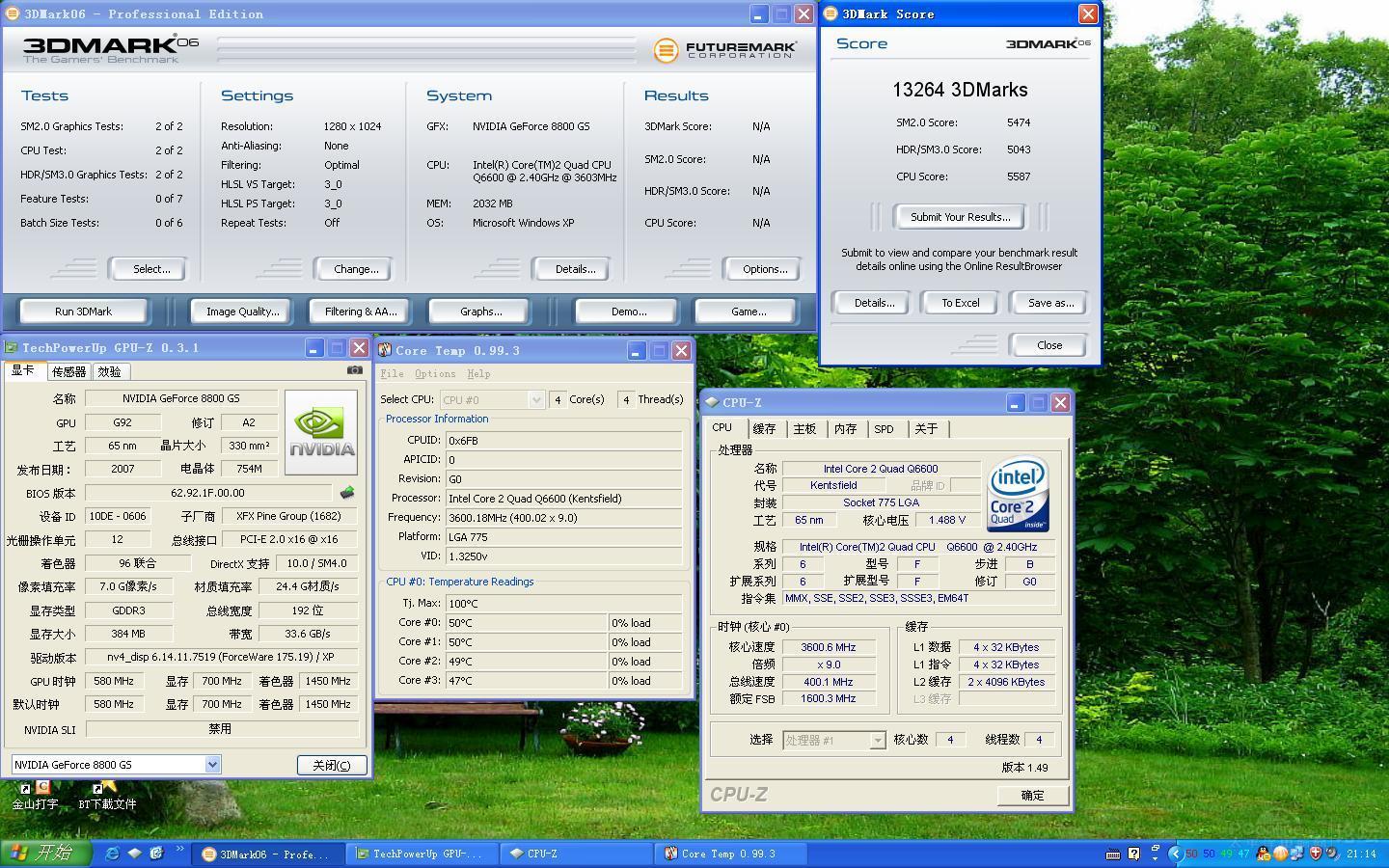Screen dimensions: 1389x868
Task: Click the BIOS version field 62.92.1F.00.00
Action: 208,493
